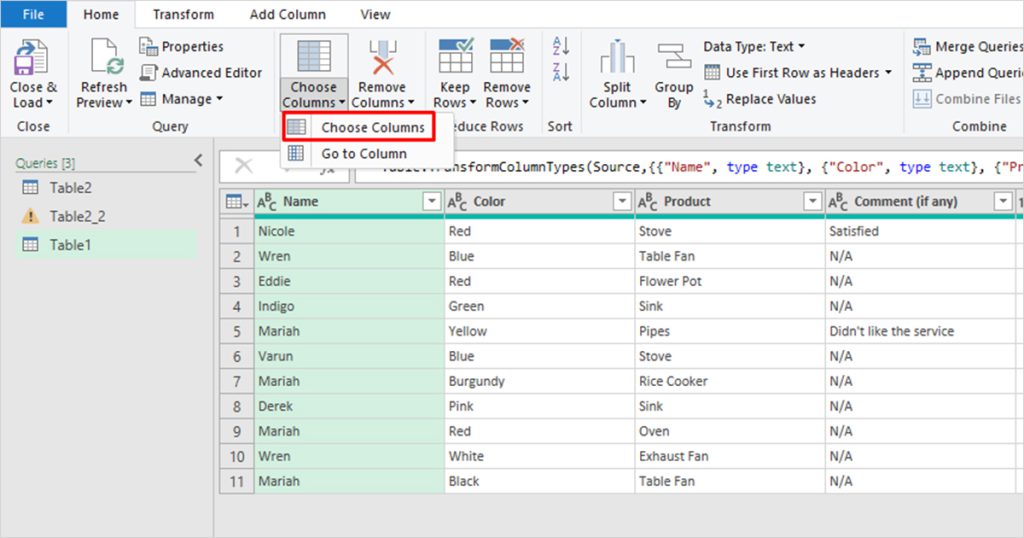This screenshot has height=538, width=1024.
Task: Switch to the Add Column tab
Action: [287, 14]
